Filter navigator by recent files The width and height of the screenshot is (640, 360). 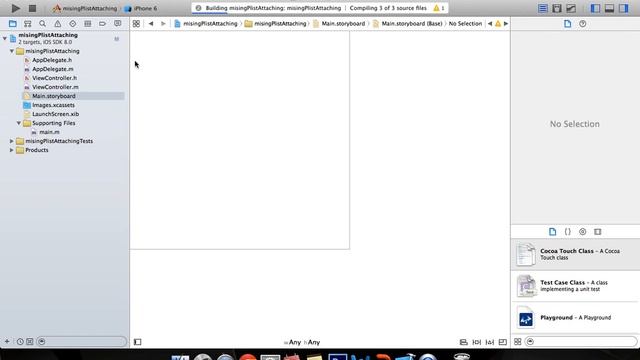coord(20,342)
